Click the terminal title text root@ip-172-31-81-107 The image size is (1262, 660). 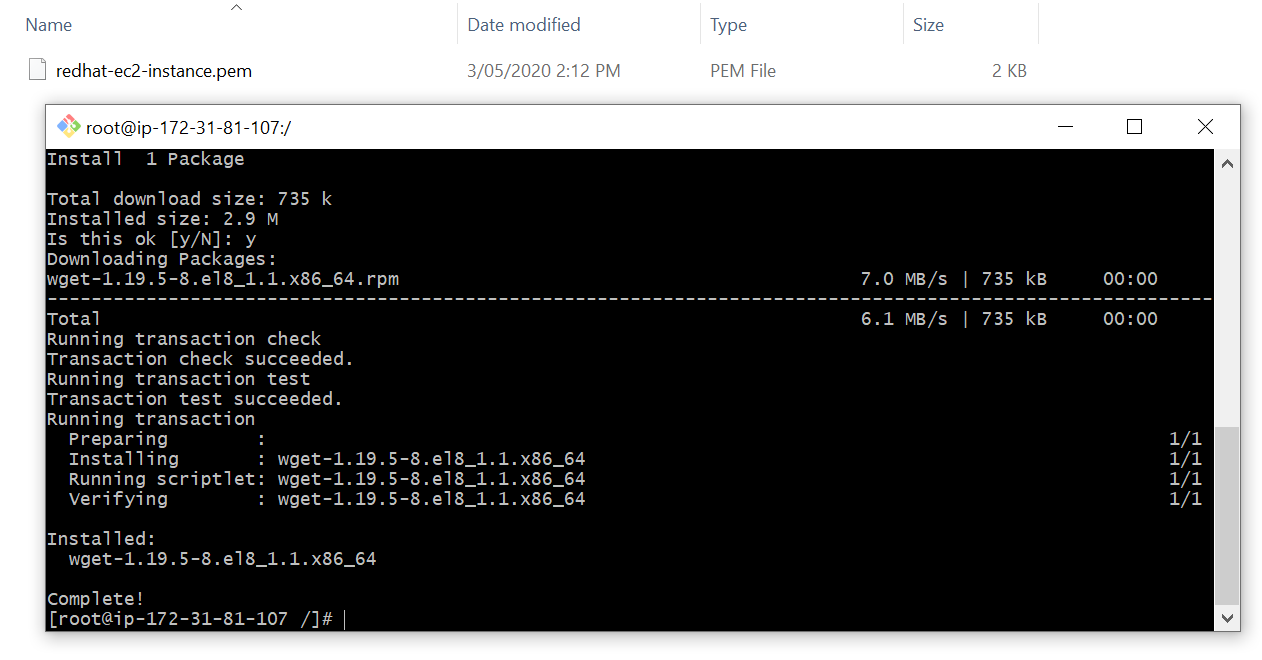(x=188, y=128)
